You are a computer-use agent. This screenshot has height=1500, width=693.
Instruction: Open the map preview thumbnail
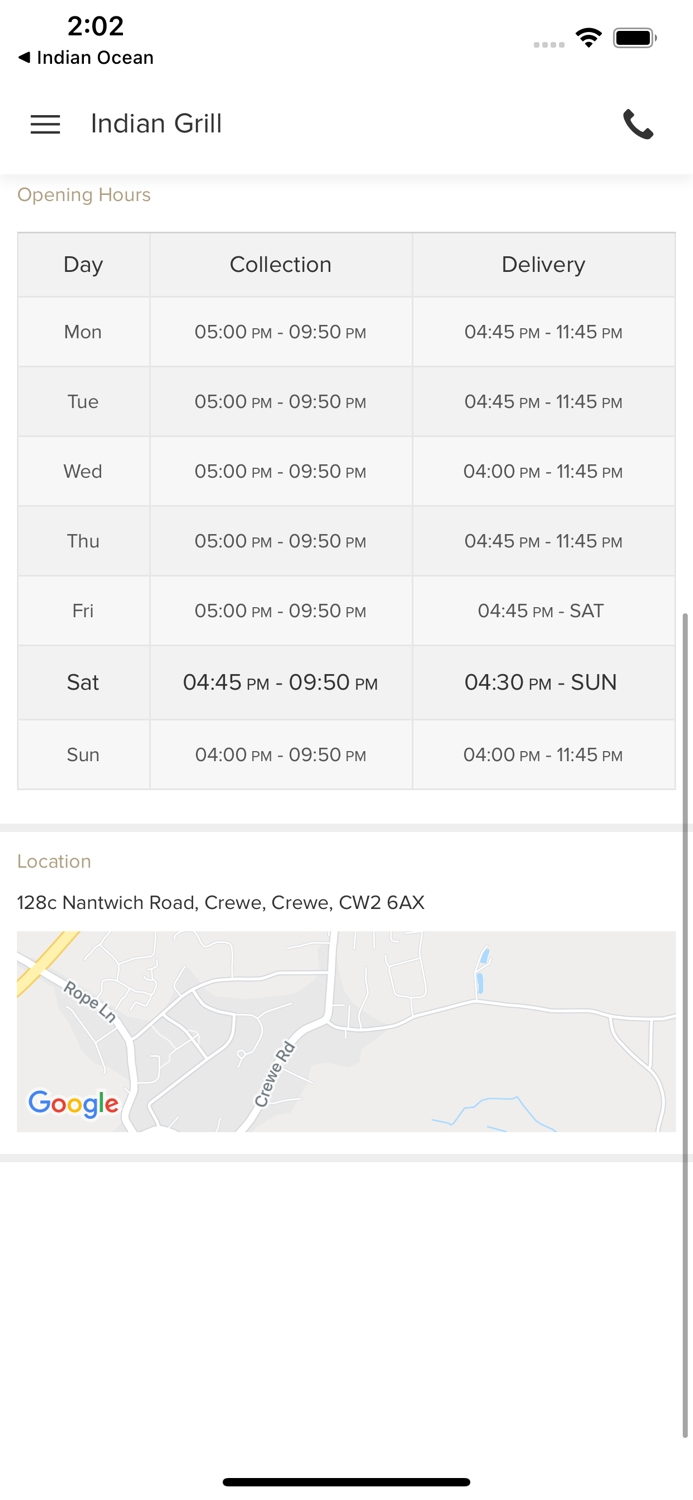[x=346, y=1031]
